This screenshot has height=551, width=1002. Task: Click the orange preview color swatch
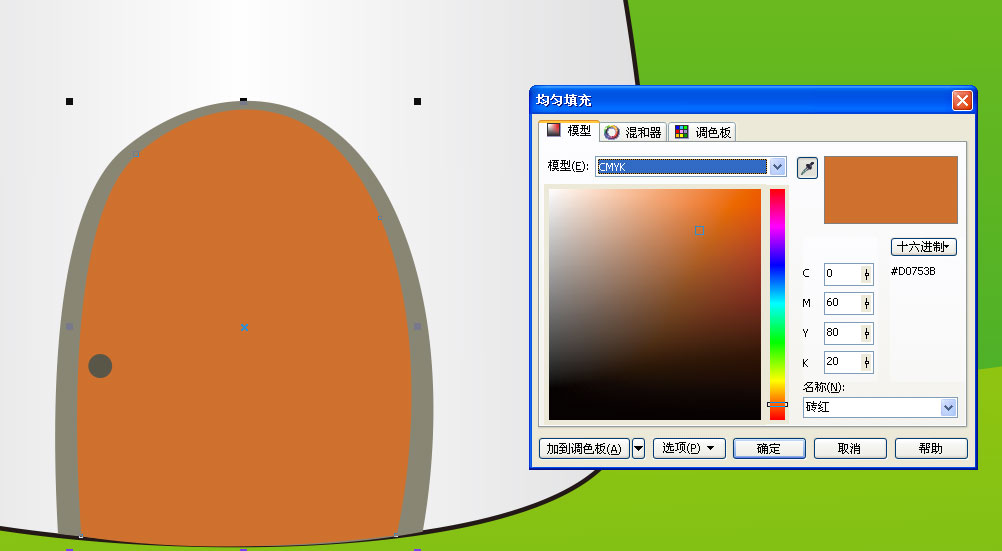pos(891,190)
